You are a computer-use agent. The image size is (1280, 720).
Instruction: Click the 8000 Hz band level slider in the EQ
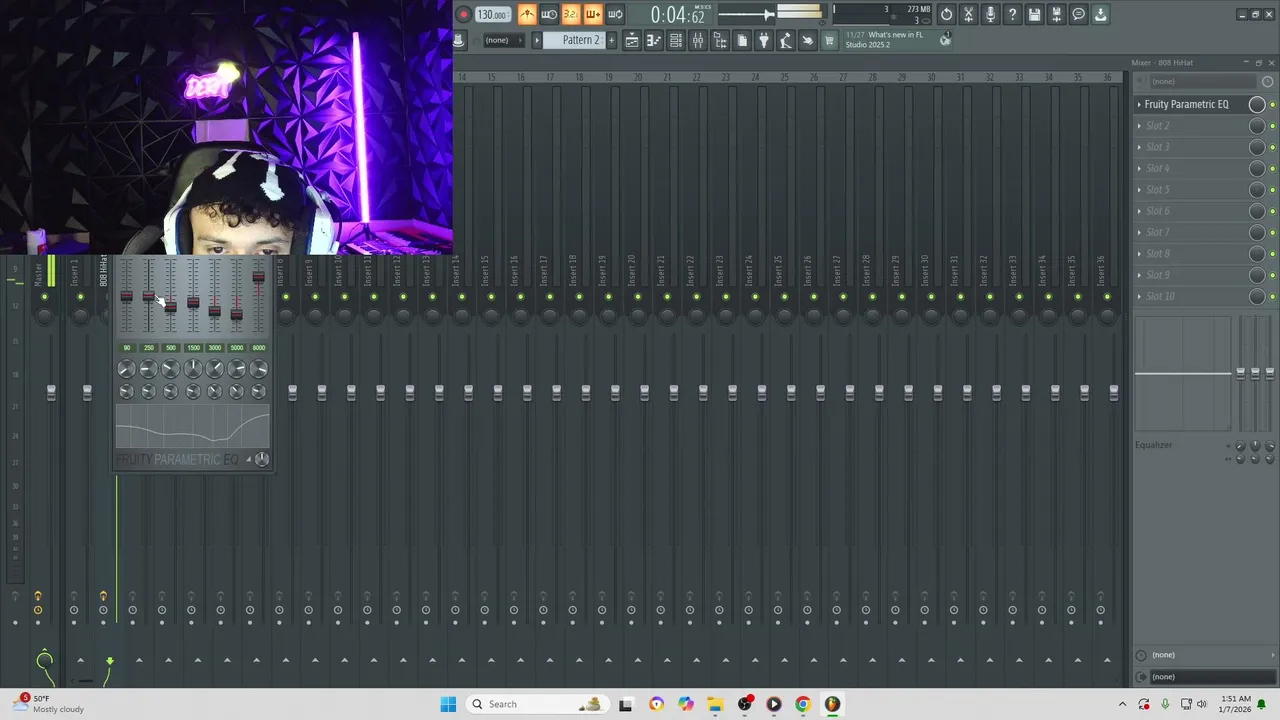[258, 277]
